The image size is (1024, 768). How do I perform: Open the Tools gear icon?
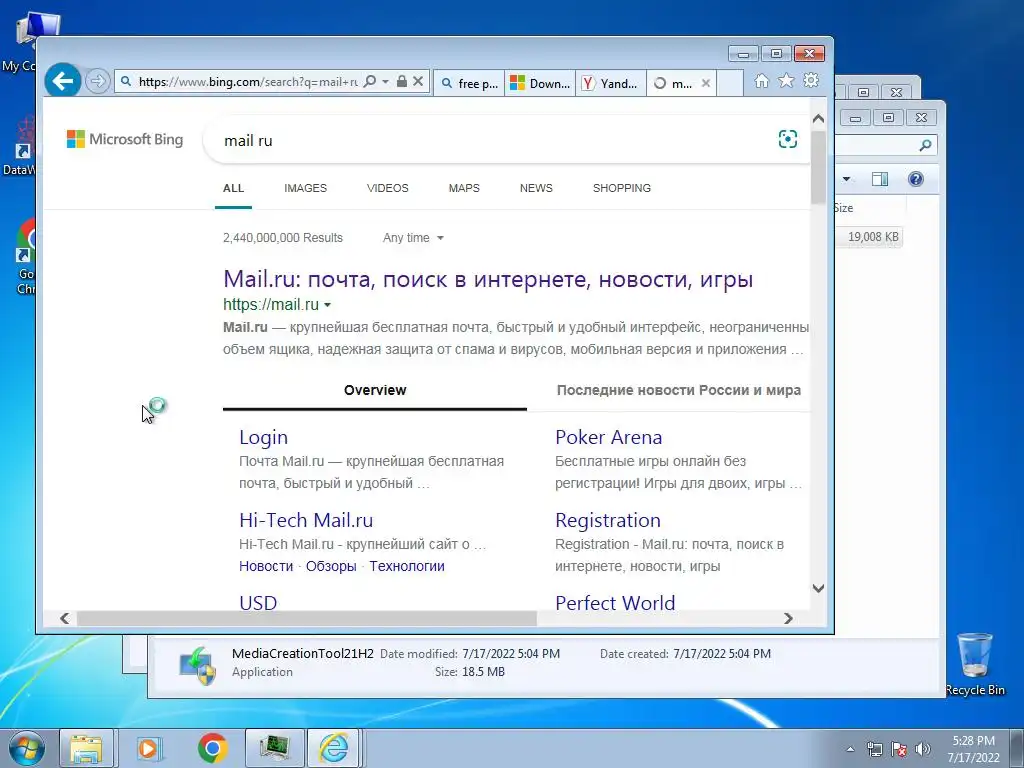pos(811,81)
